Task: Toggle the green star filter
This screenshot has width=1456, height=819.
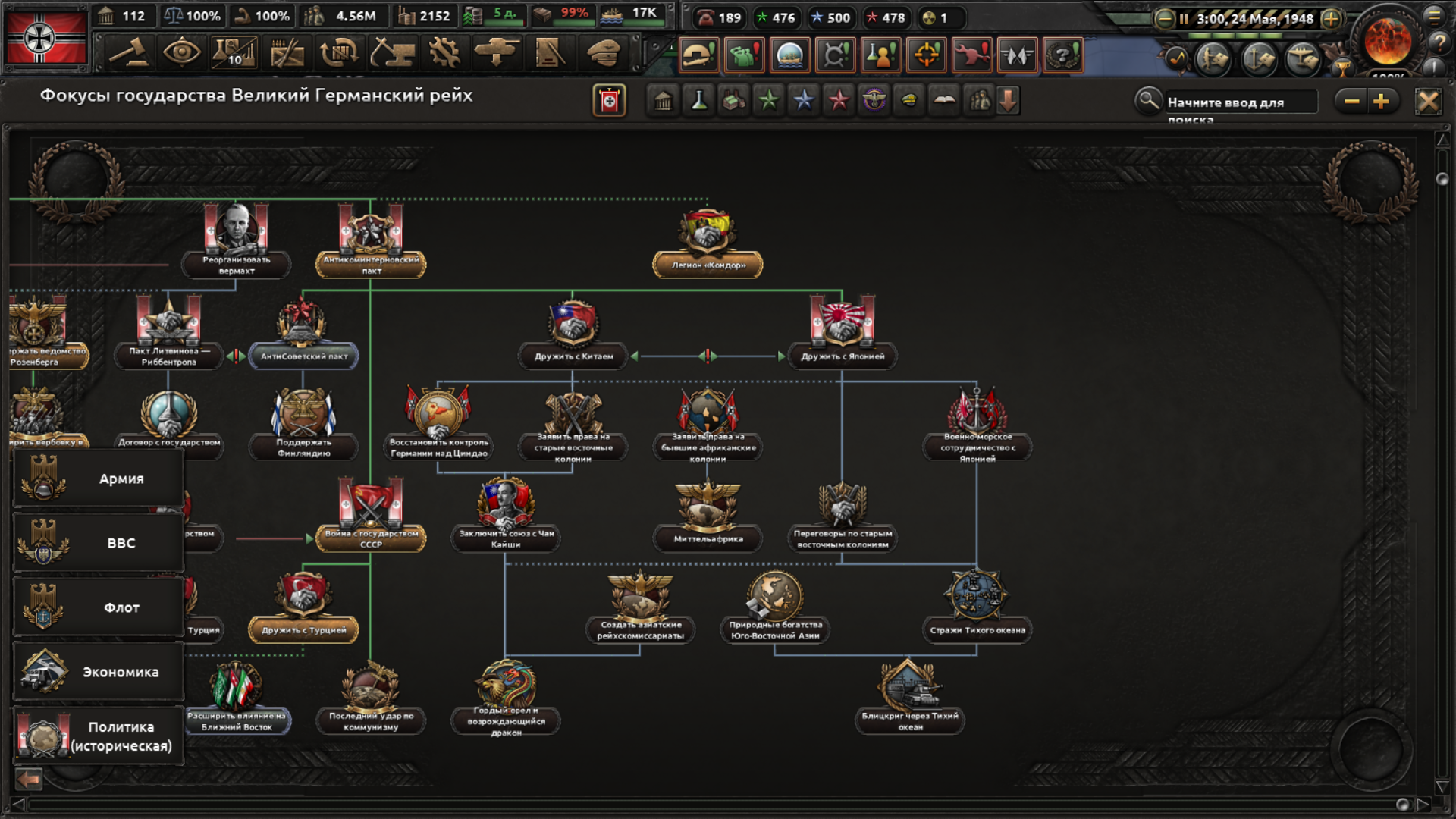Action: coord(768,101)
